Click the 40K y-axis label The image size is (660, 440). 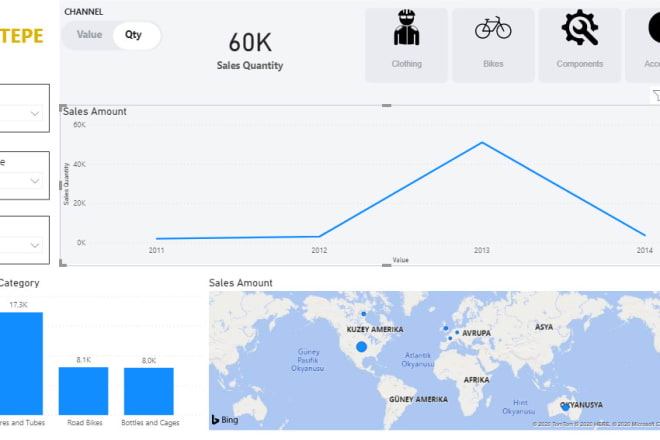click(x=79, y=164)
